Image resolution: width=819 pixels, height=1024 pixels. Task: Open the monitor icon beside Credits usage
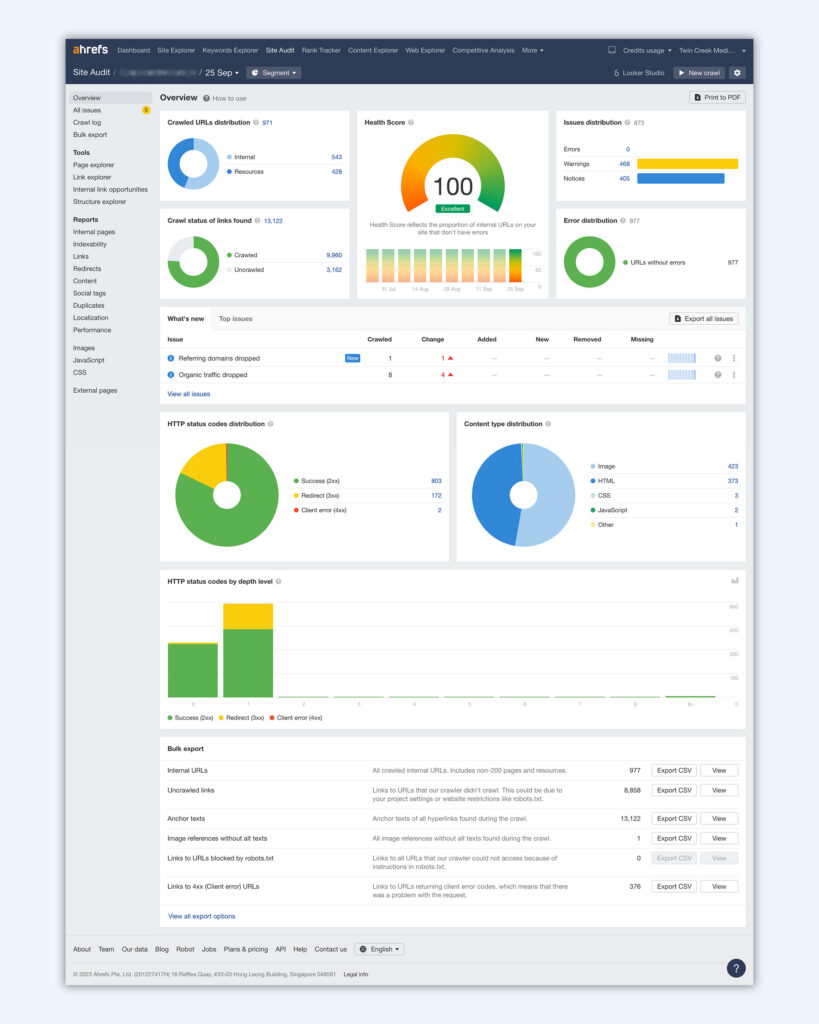click(612, 50)
